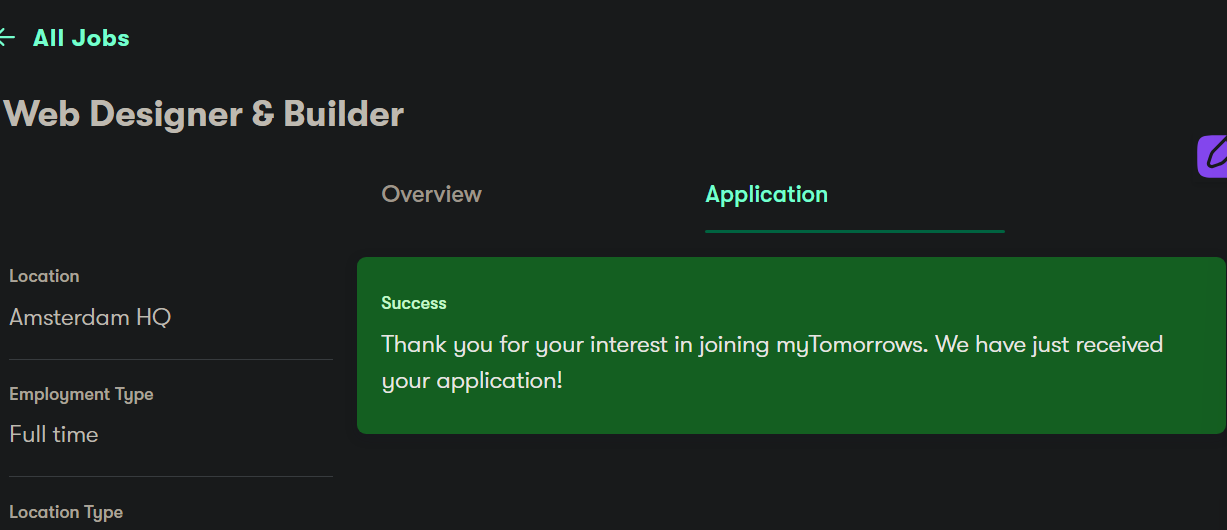Click the Location field label
Viewport: 1227px width, 530px height.
(x=44, y=276)
